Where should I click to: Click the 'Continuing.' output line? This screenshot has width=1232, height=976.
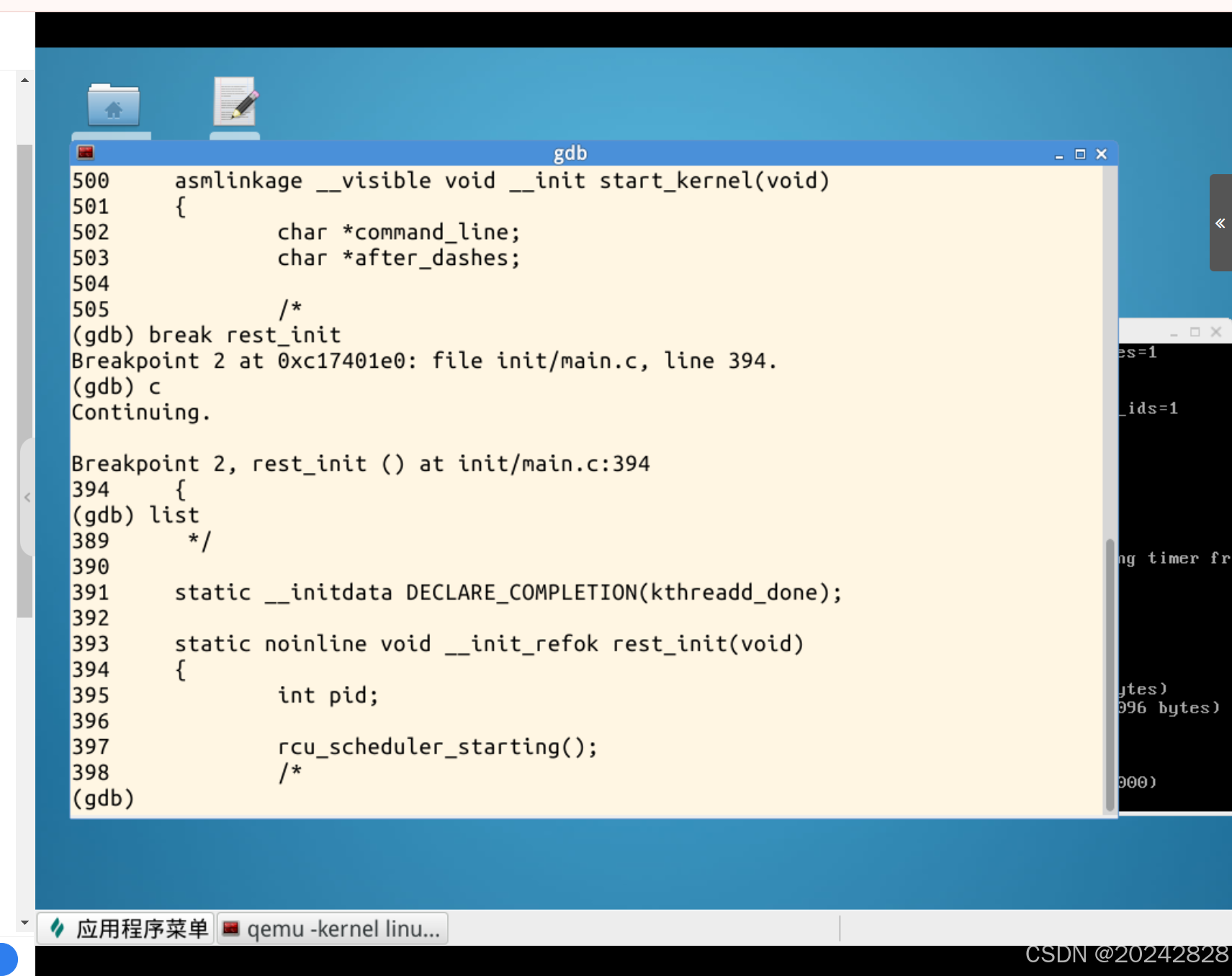coord(141,413)
